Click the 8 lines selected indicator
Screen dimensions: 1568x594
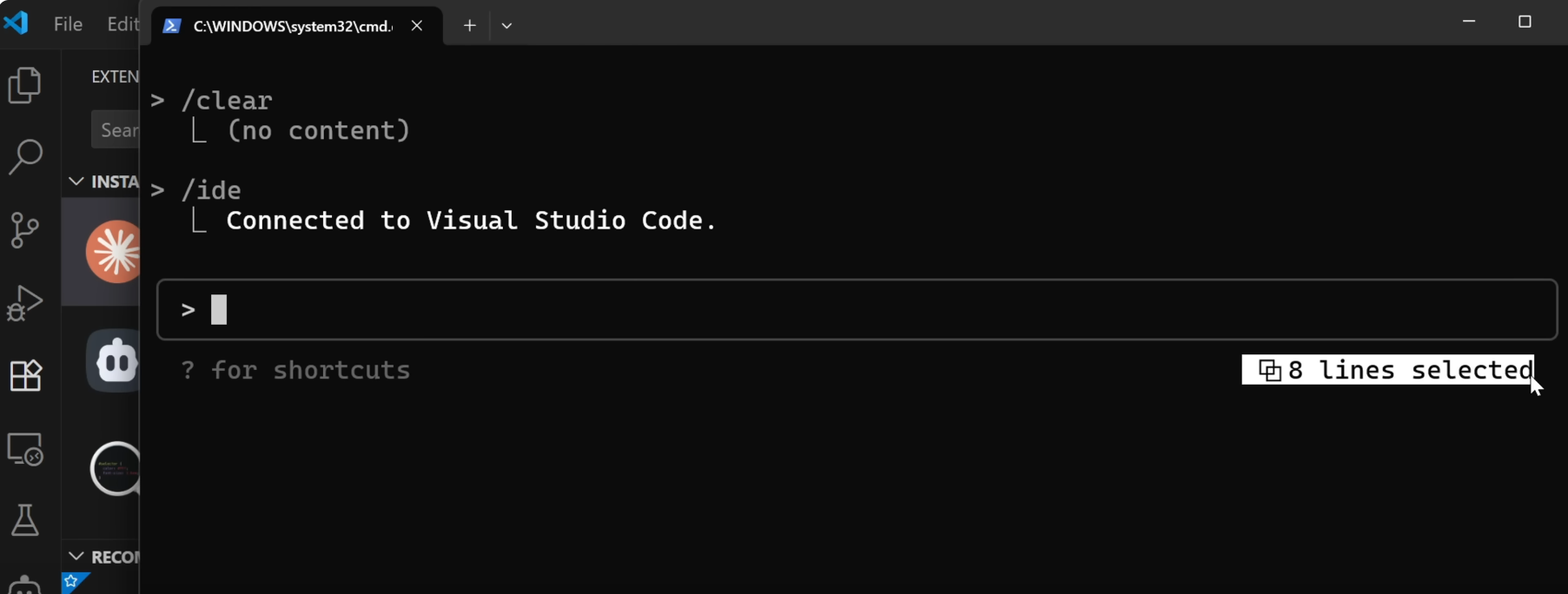1387,370
